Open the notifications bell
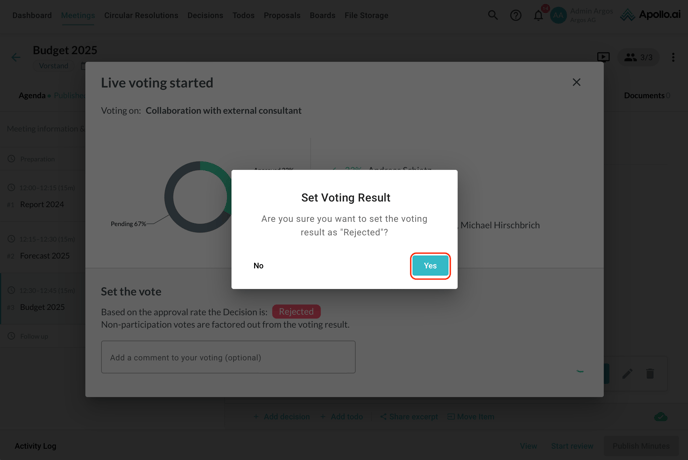Screen dimensions: 688x460 538,15
